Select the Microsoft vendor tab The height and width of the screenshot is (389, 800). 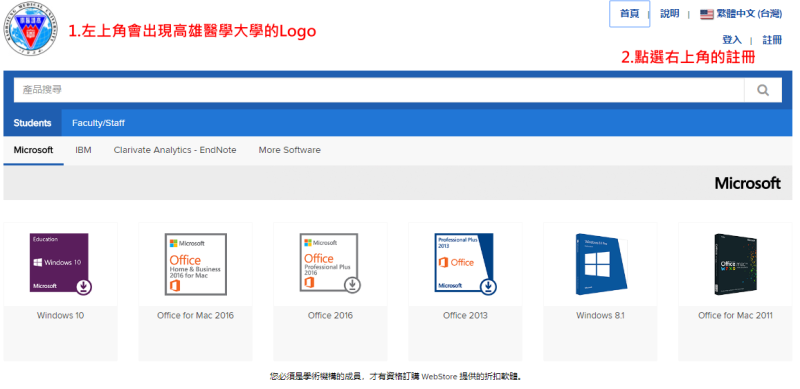[33, 151]
